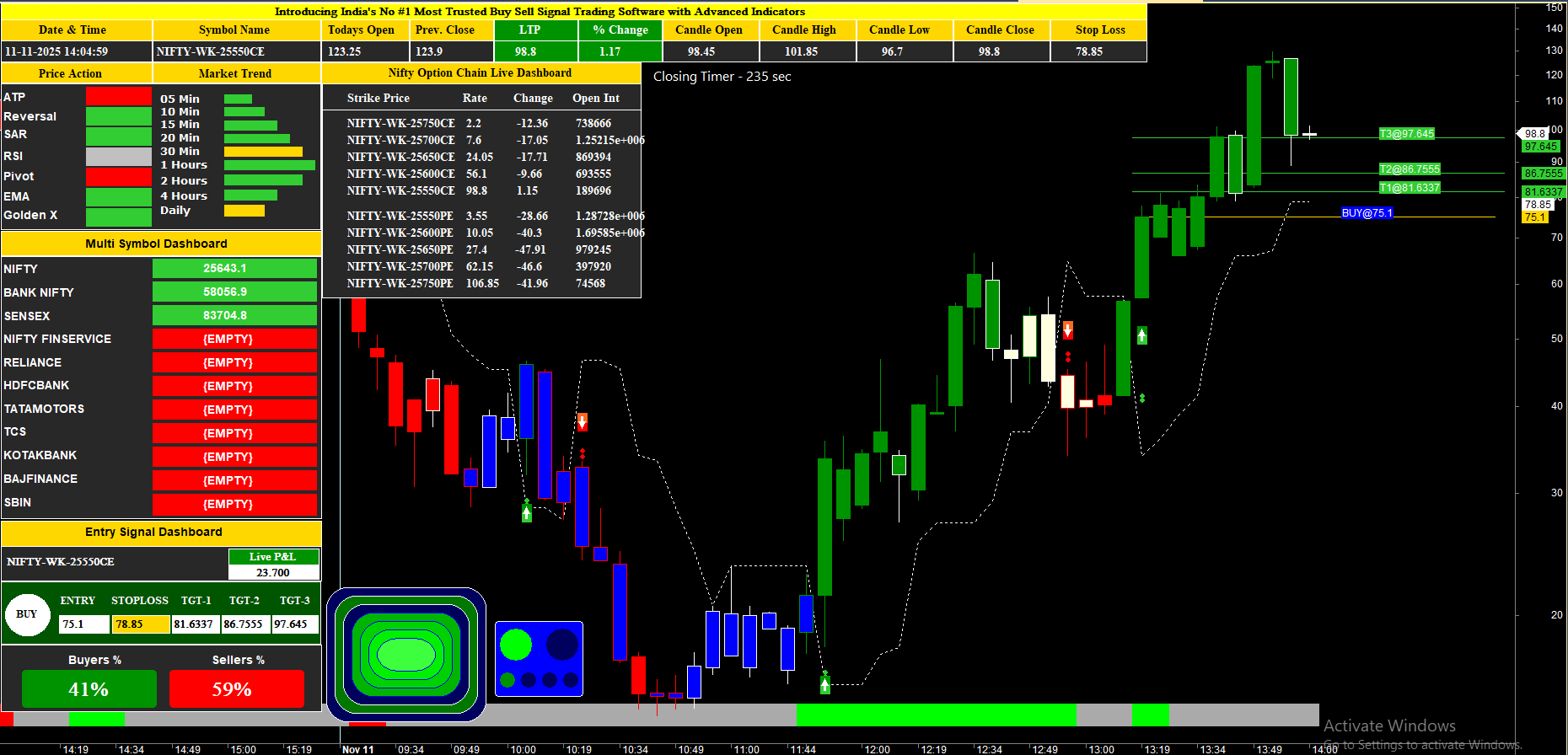The image size is (1568, 755).
Task: Click the Multi Symbol Dashboard heading
Action: pyautogui.click(x=157, y=244)
